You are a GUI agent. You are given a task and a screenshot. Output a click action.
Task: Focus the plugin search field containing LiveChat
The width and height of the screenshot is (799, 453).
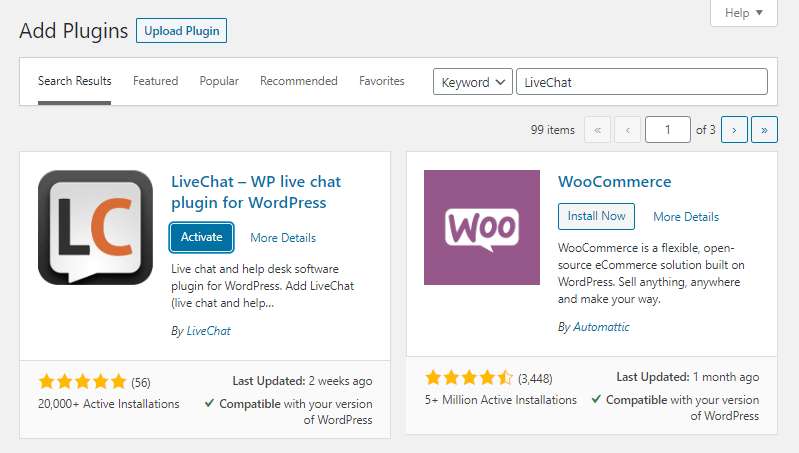coord(642,82)
